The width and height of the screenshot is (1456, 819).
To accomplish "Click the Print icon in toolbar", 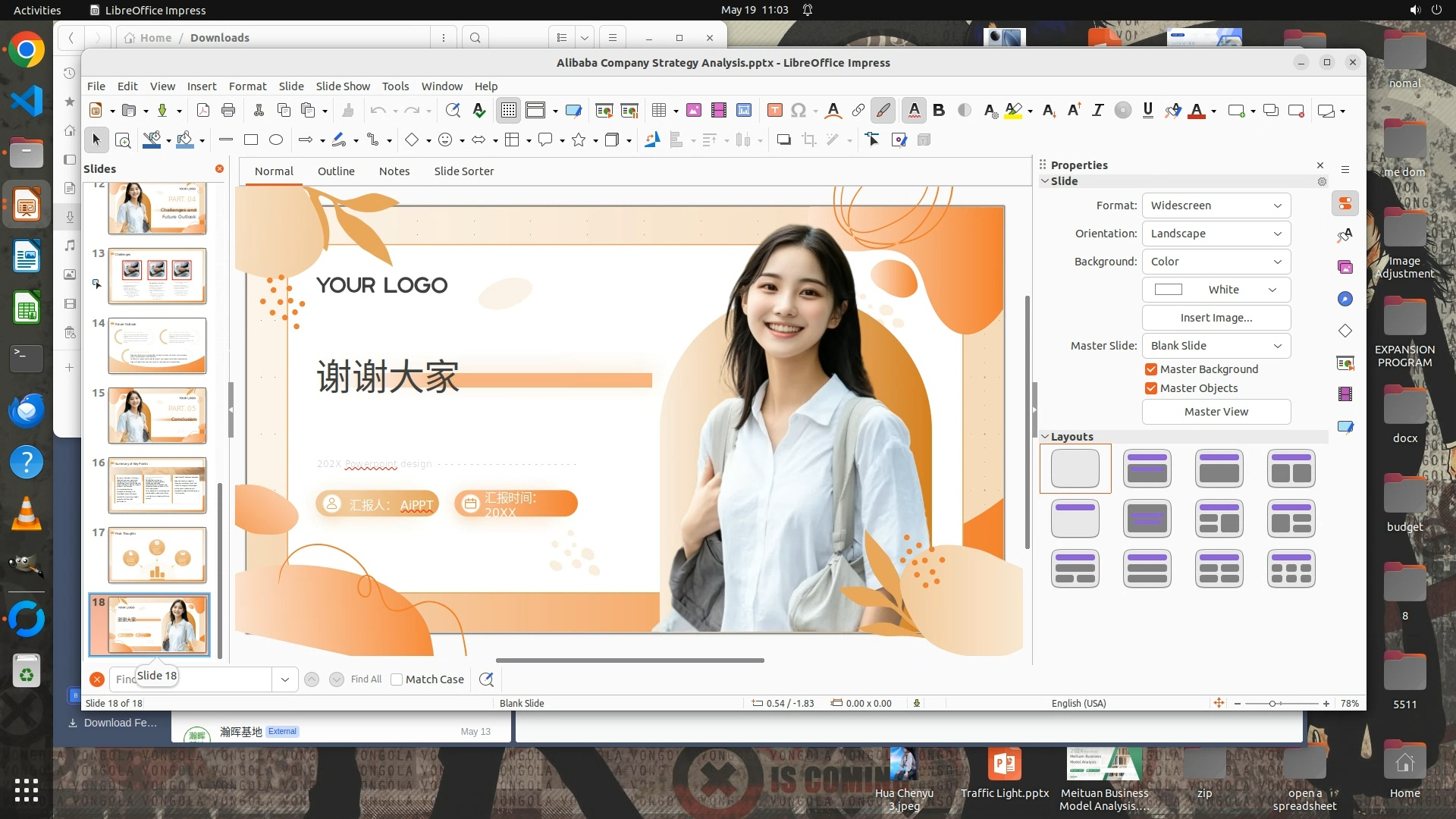I will (228, 111).
